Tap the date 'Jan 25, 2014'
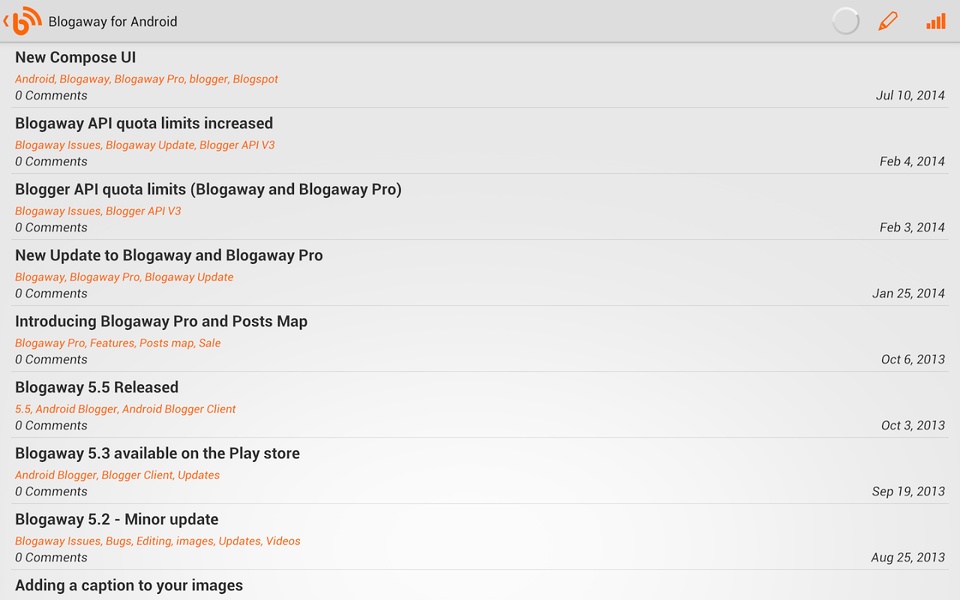 908,294
